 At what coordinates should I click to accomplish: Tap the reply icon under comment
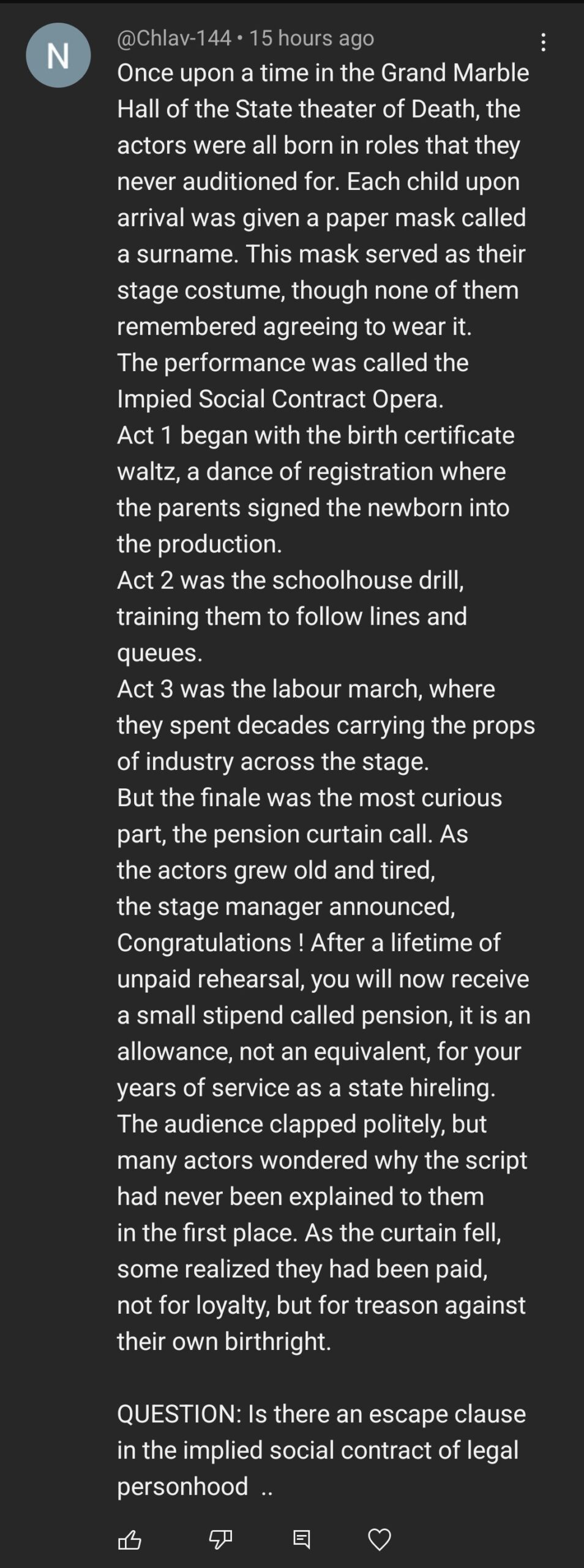click(x=301, y=1539)
